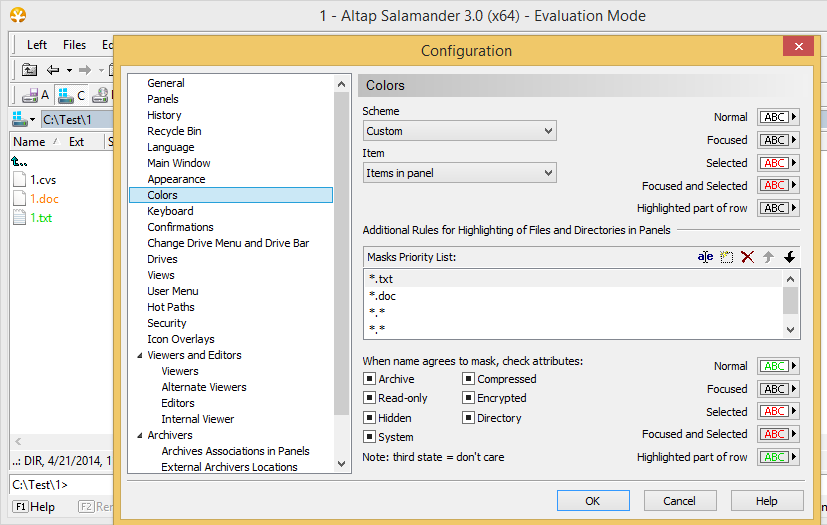Select the *.doc mask in the list
827x525 pixels.
point(573,296)
